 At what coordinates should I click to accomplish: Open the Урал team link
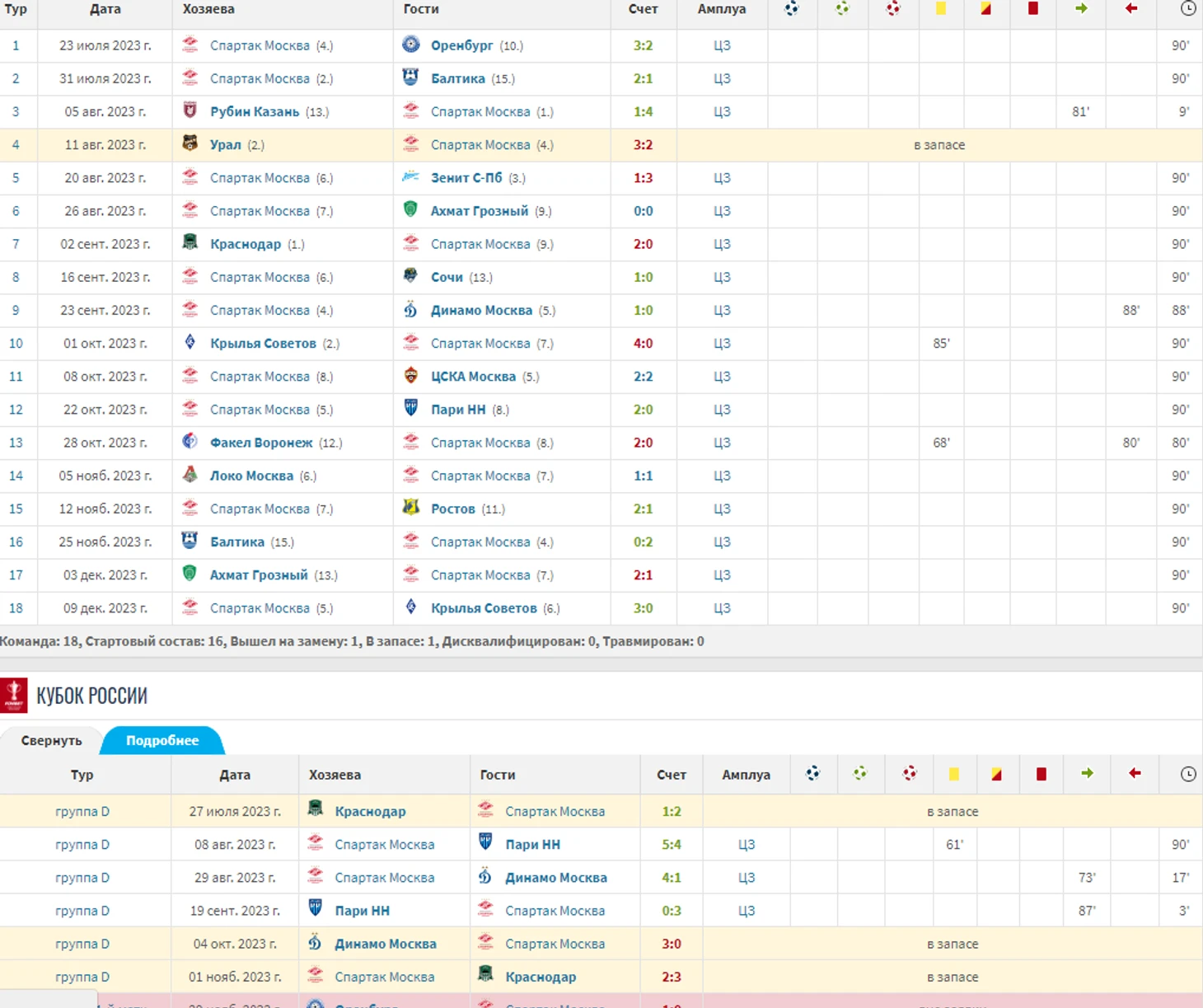[x=226, y=144]
